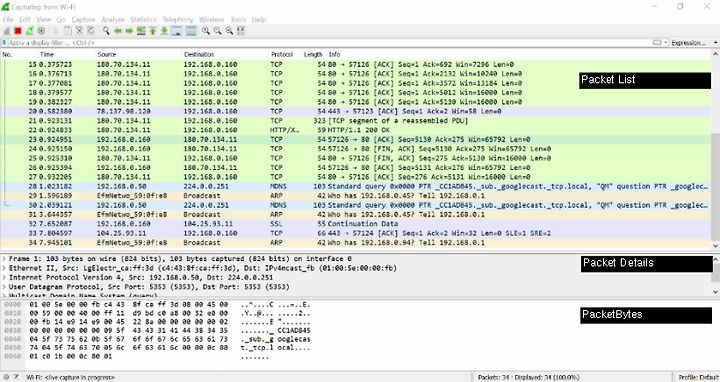Jump to the first packet icon
The image size is (720, 382).
(152, 31)
